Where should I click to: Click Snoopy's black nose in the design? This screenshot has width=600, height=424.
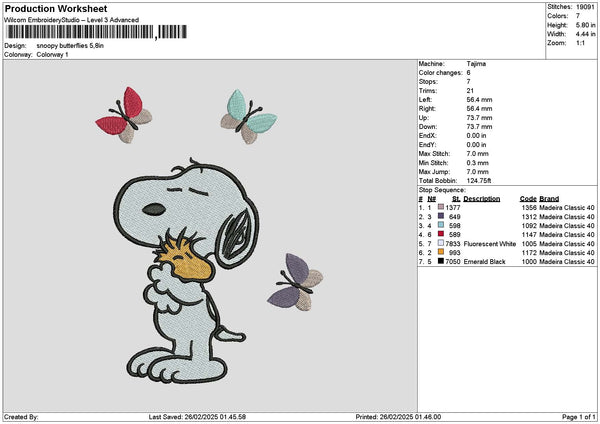click(x=154, y=209)
